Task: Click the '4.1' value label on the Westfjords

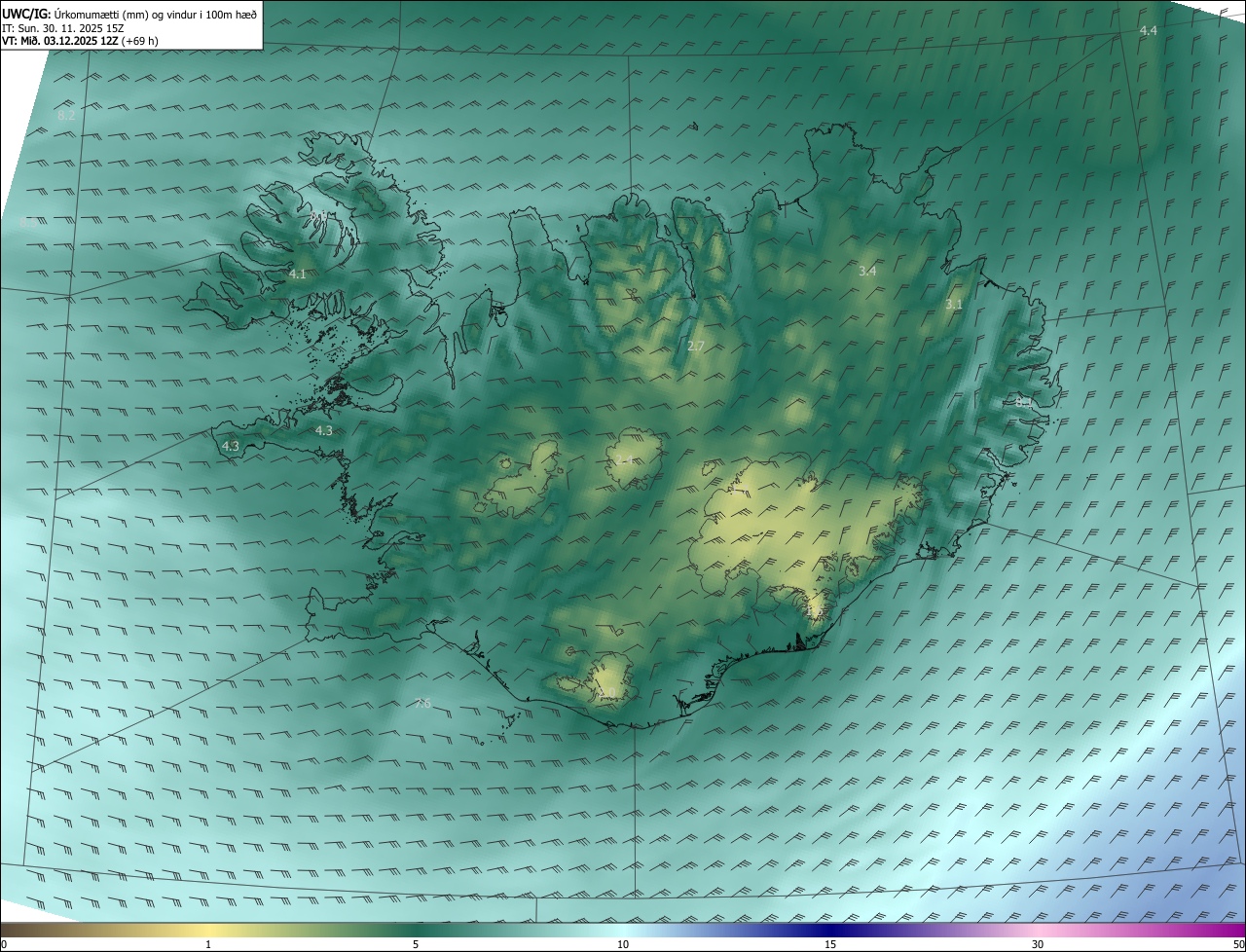Action: click(x=297, y=275)
